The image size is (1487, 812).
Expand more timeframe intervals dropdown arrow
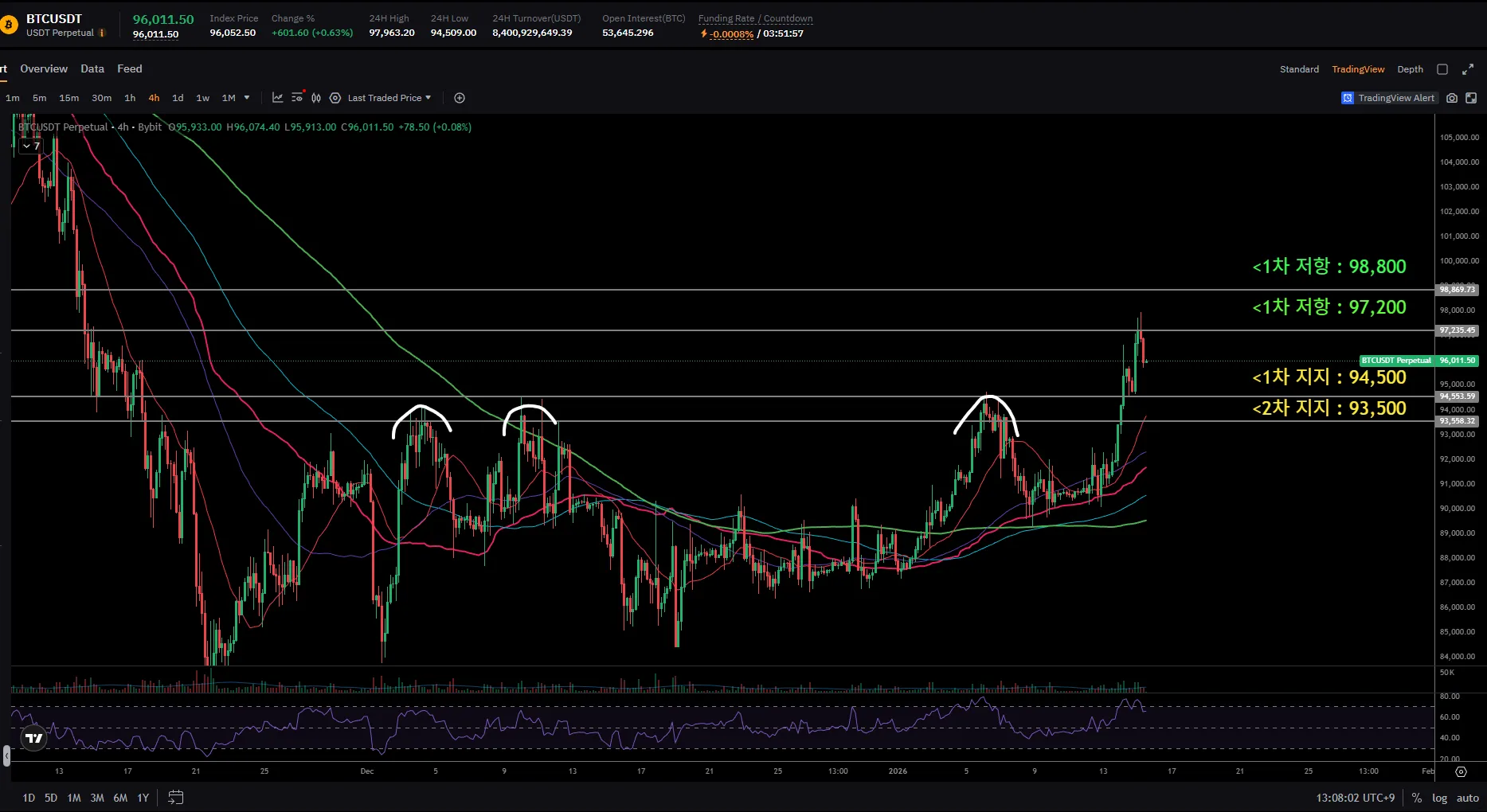tap(247, 98)
